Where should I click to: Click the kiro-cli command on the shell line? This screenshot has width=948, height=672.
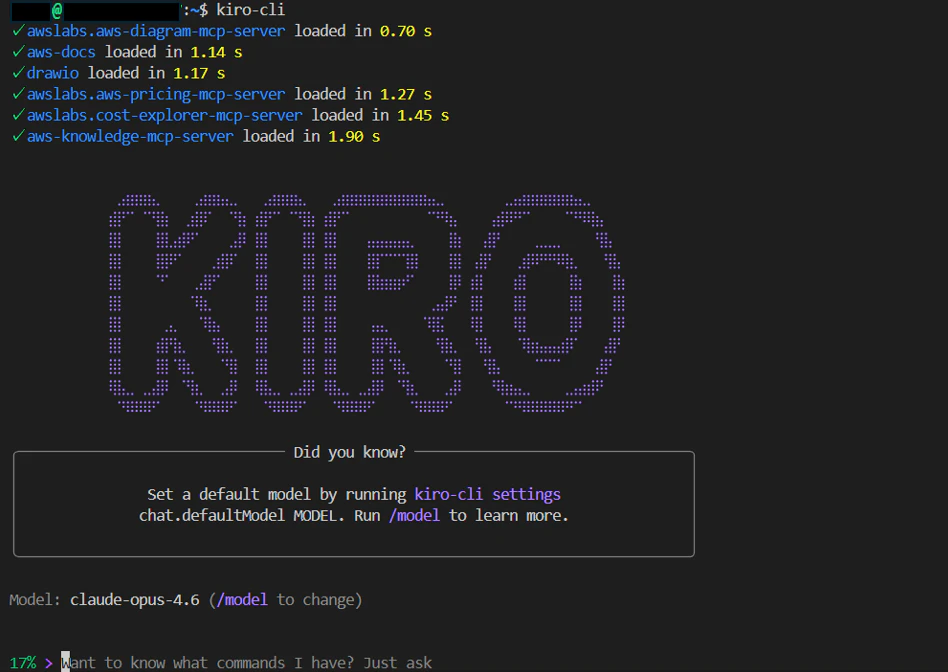(250, 10)
